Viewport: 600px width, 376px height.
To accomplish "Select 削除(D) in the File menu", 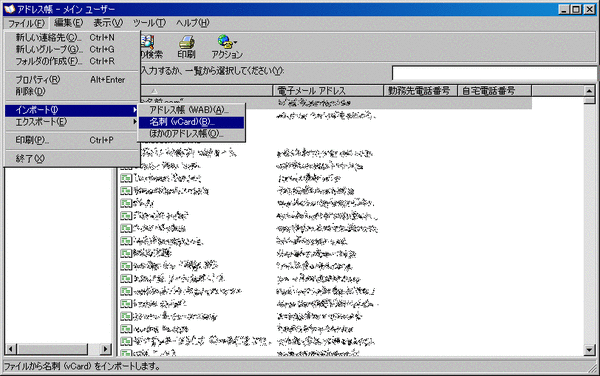I will pyautogui.click(x=72, y=91).
